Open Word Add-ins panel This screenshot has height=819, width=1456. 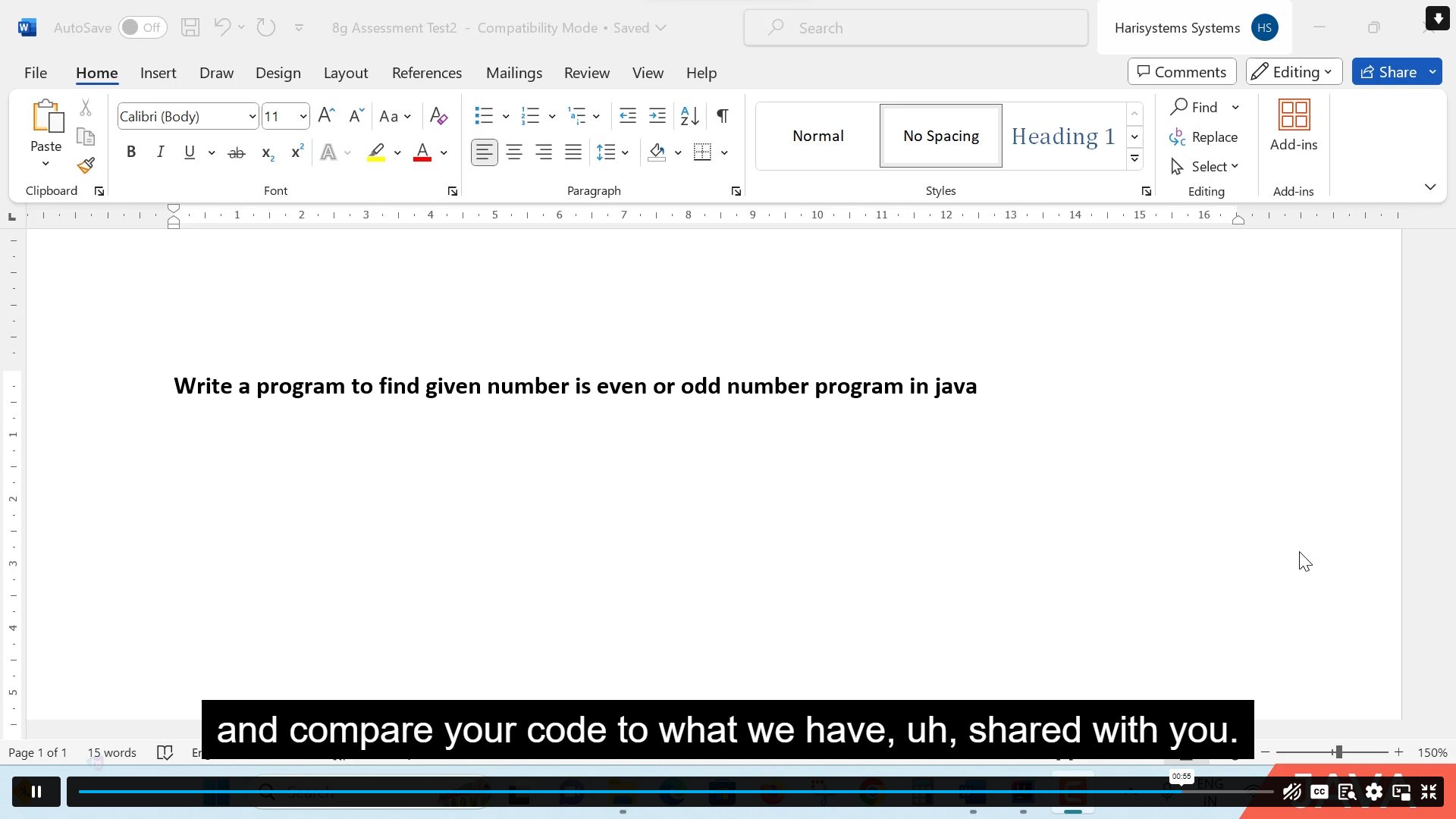[x=1294, y=125]
